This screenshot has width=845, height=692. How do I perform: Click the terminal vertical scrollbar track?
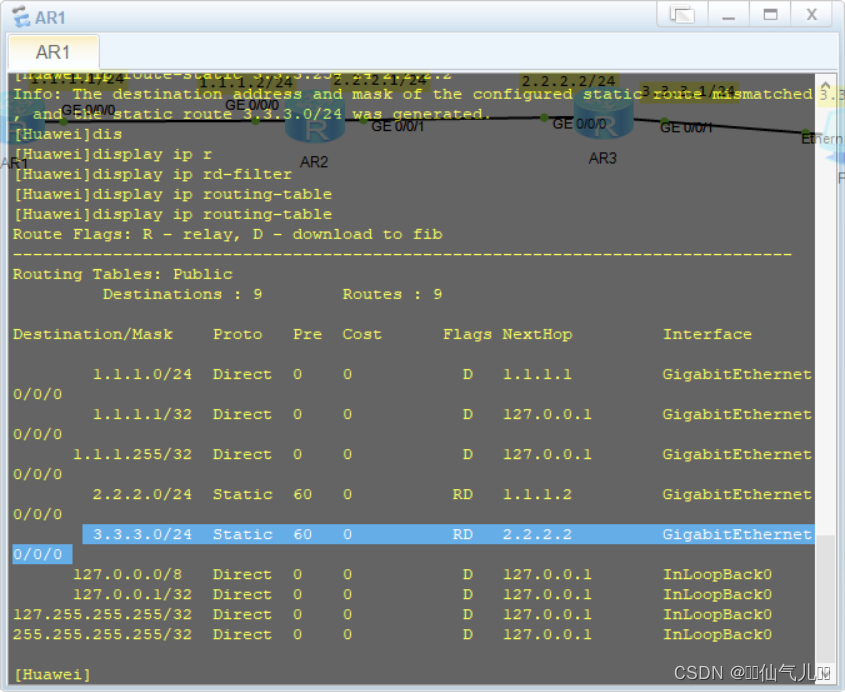coord(825,377)
